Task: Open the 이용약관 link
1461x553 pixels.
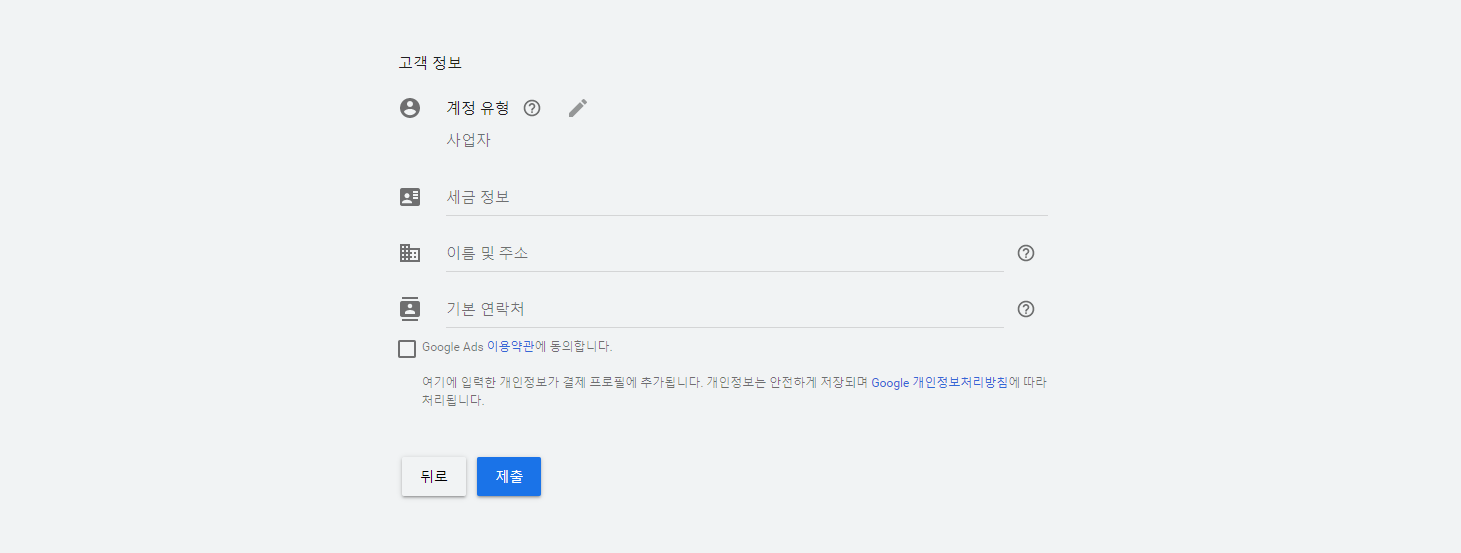Action: [x=510, y=347]
